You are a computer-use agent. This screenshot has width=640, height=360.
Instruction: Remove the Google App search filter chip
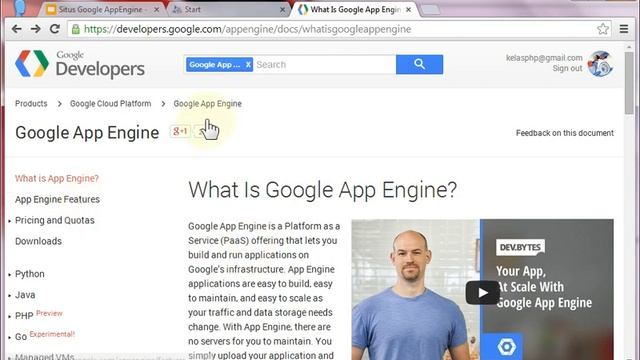248,64
